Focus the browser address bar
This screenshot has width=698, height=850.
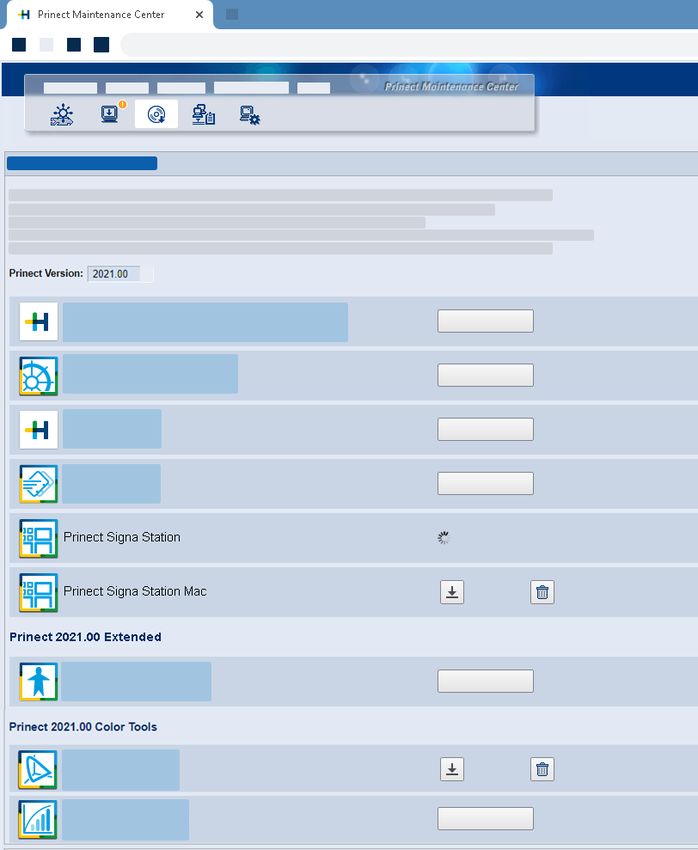coord(409,44)
